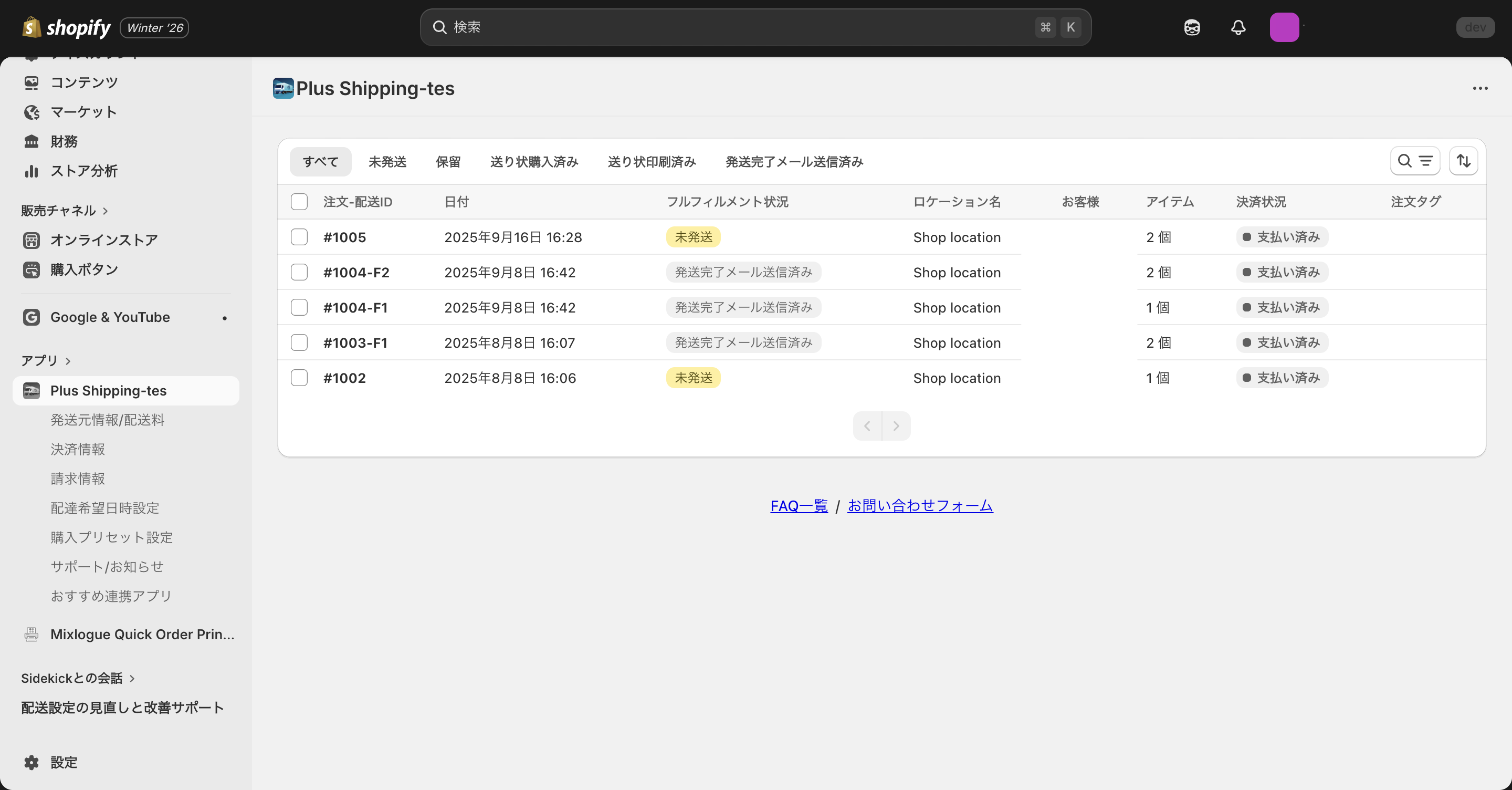Screen dimensions: 1512x790
Task: Open ストア分析 from the sidebar
Action: coord(85,171)
